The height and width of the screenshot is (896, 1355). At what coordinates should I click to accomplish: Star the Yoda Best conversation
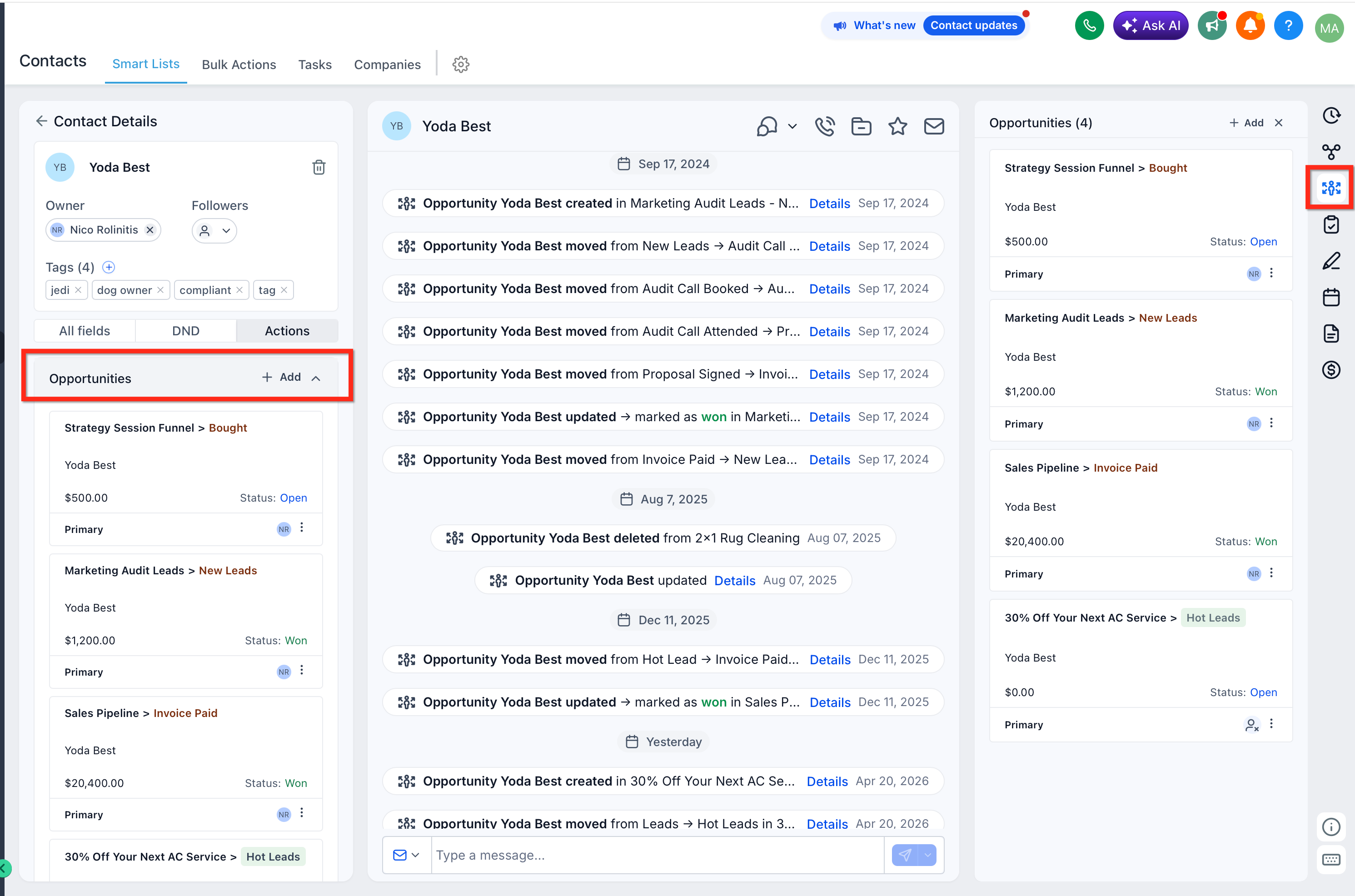(x=897, y=126)
